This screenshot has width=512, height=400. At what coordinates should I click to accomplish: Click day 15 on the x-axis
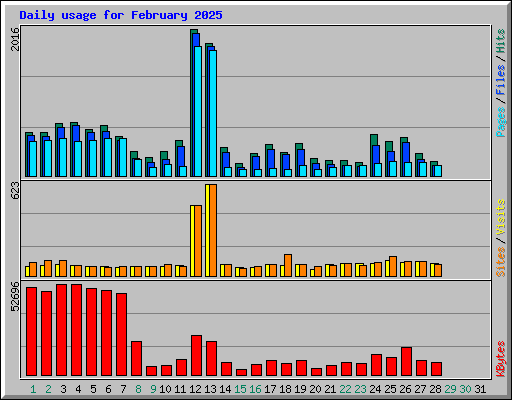pos(240,389)
